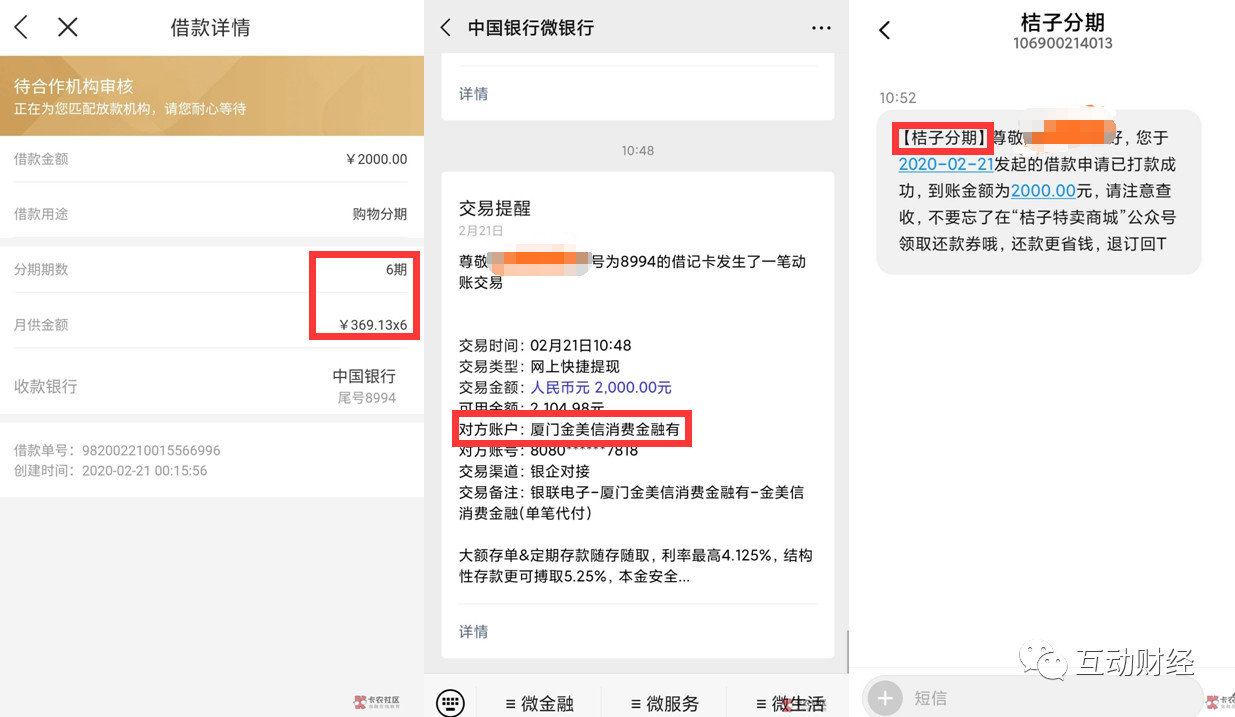Tap the back arrow on the 桔子分期 SMS screen
The width and height of the screenshot is (1235, 717).
click(x=884, y=30)
